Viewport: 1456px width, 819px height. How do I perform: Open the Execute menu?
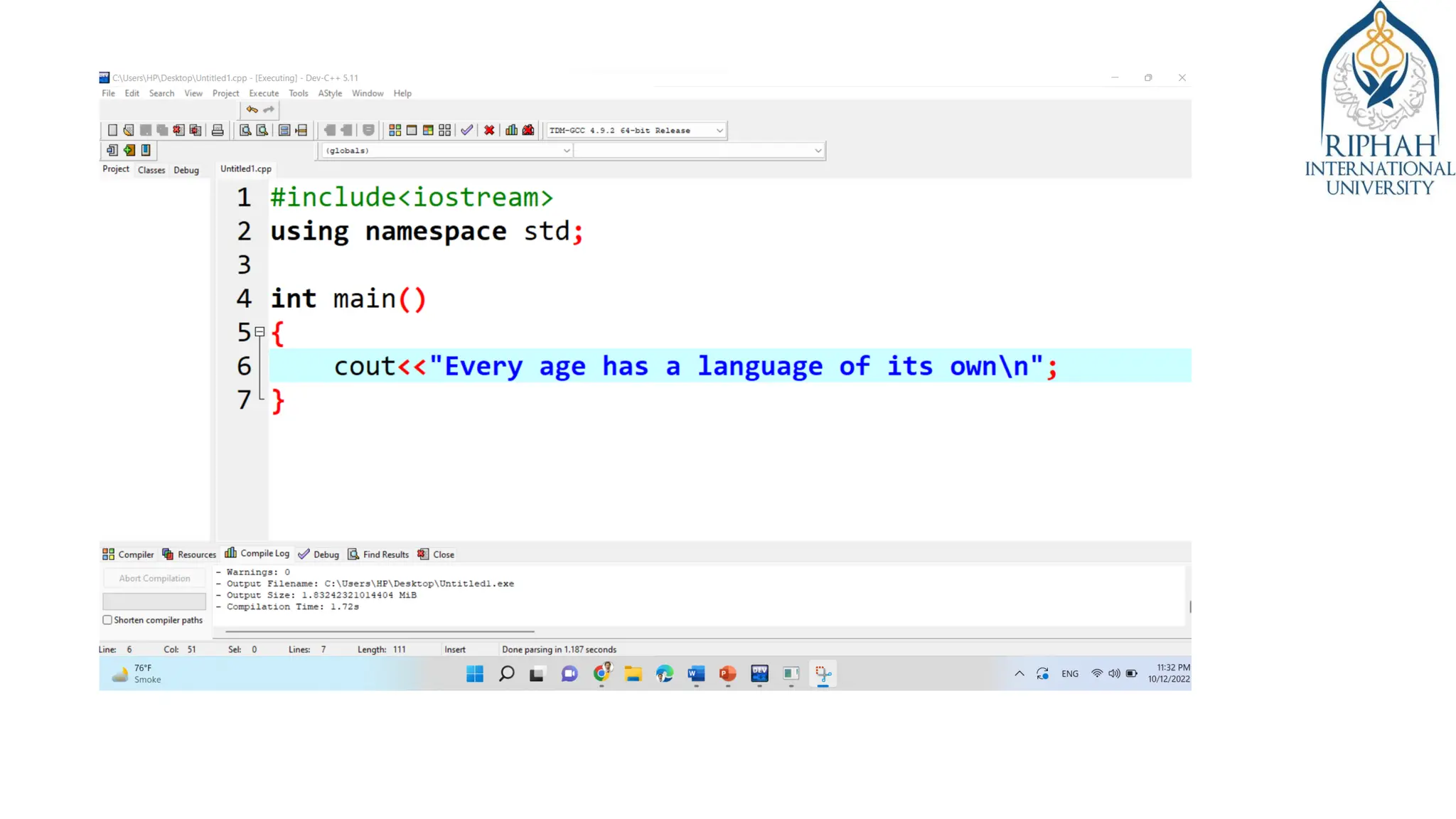coord(263,93)
